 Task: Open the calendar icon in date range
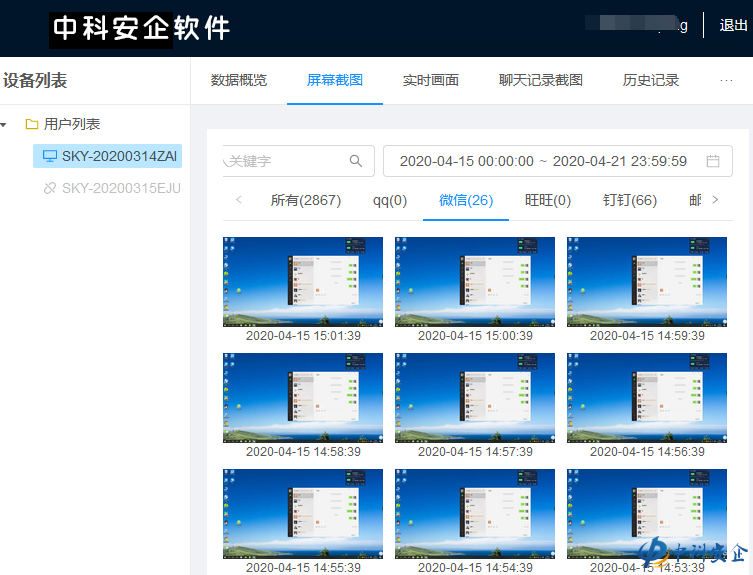tap(713, 161)
